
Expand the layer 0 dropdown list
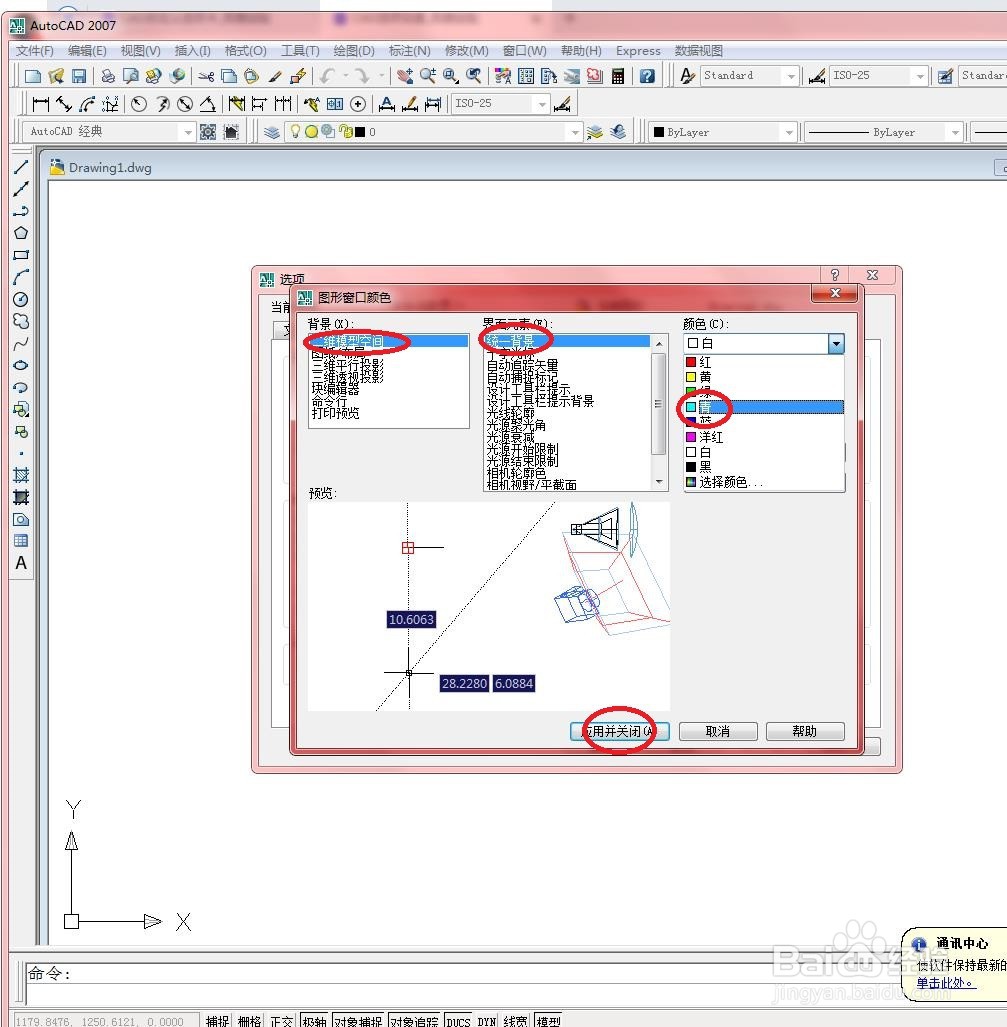point(575,132)
